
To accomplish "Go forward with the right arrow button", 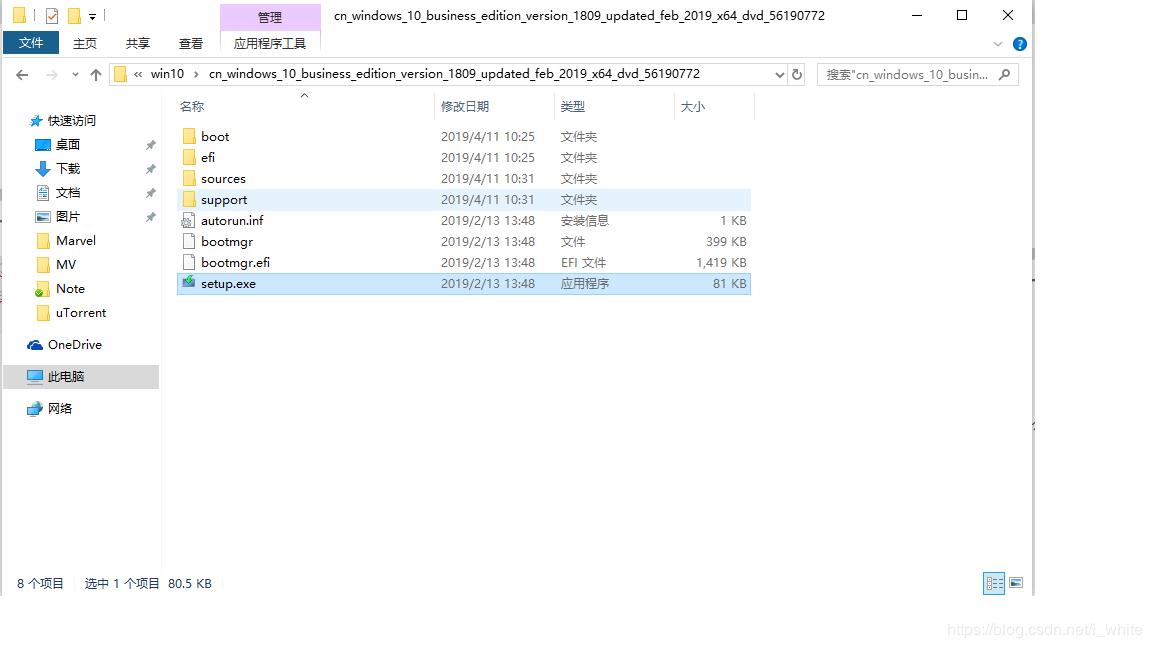I will click(x=51, y=74).
